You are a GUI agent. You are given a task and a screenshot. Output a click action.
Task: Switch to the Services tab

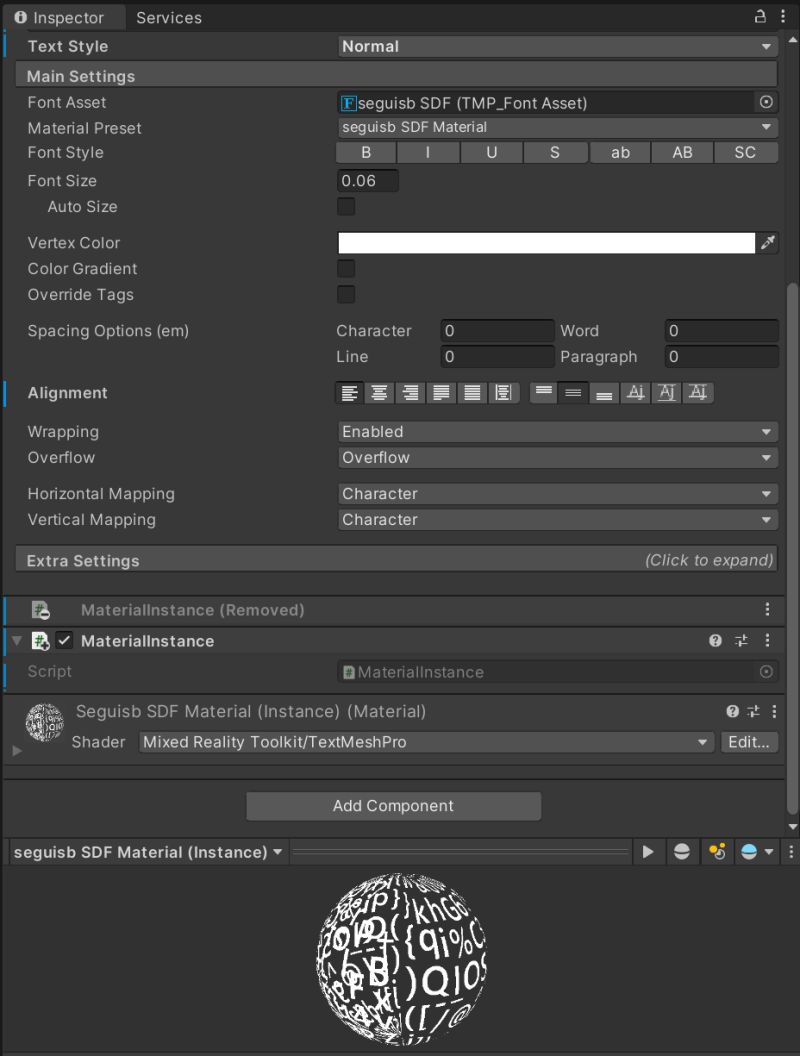coord(168,17)
